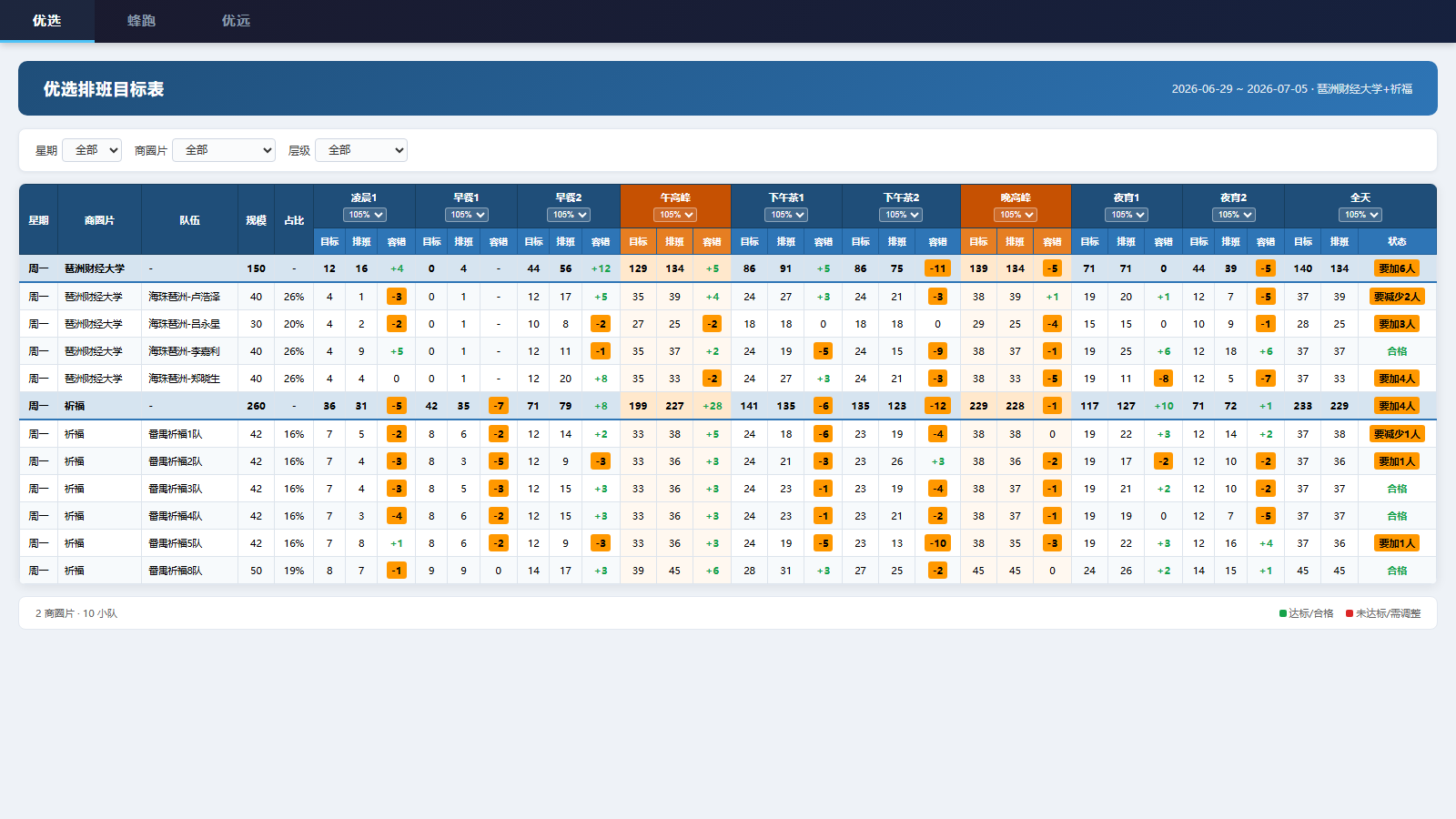Viewport: 1456px width, 819px height.
Task: Select team row 海珠琶洲-吕永星
Action: [x=728, y=324]
